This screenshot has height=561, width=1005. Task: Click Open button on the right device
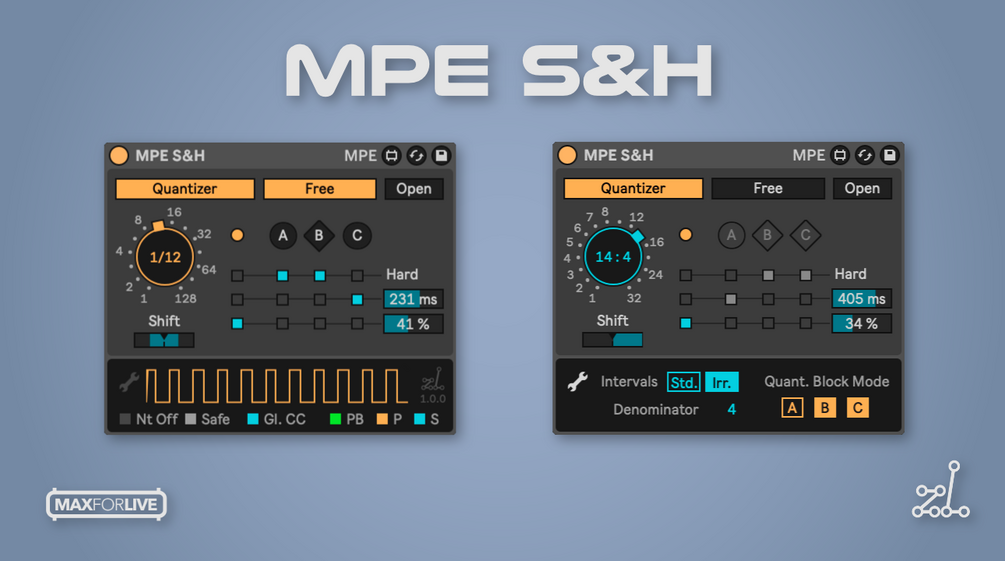(x=862, y=188)
